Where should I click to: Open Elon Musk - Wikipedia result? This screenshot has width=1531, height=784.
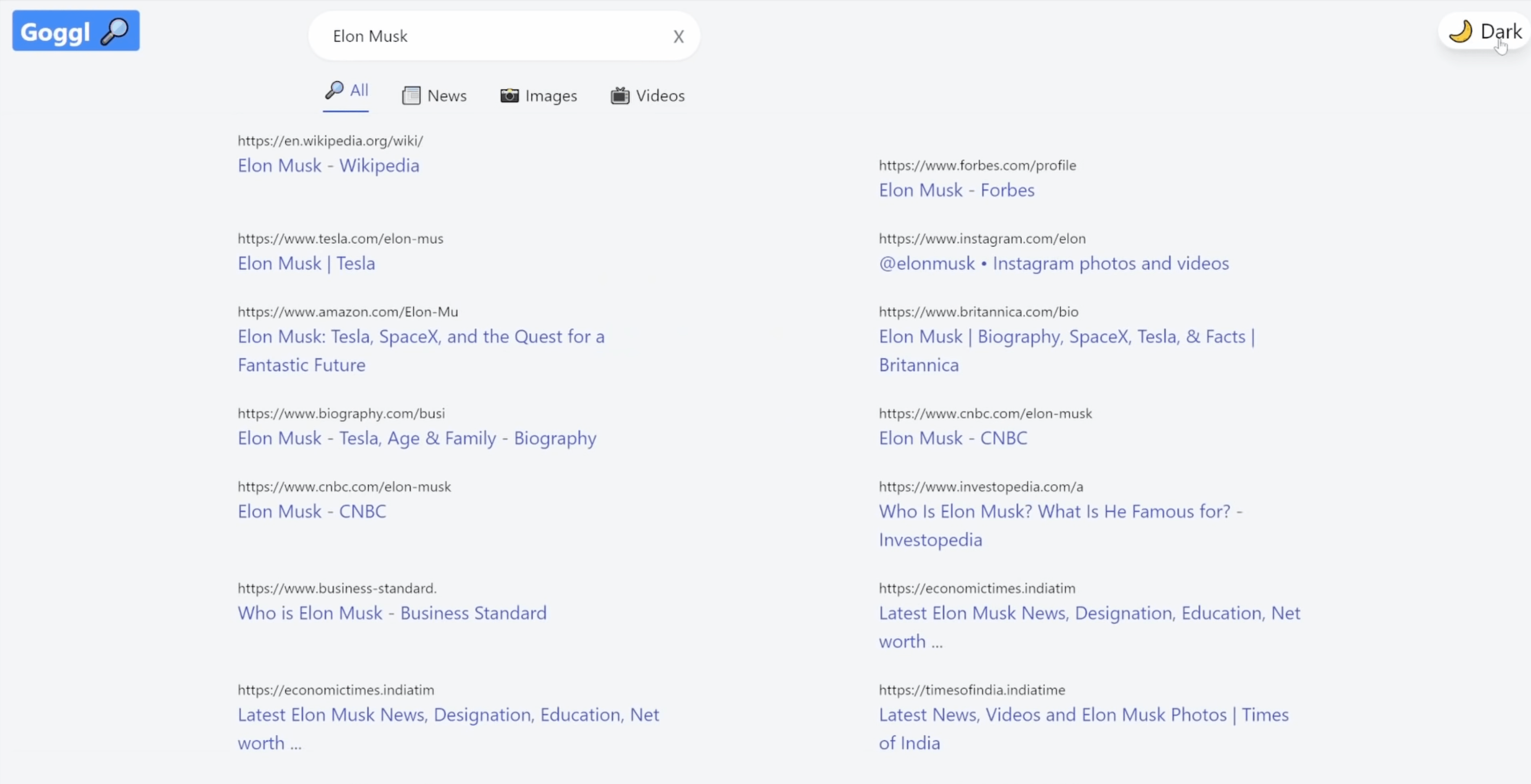[329, 165]
